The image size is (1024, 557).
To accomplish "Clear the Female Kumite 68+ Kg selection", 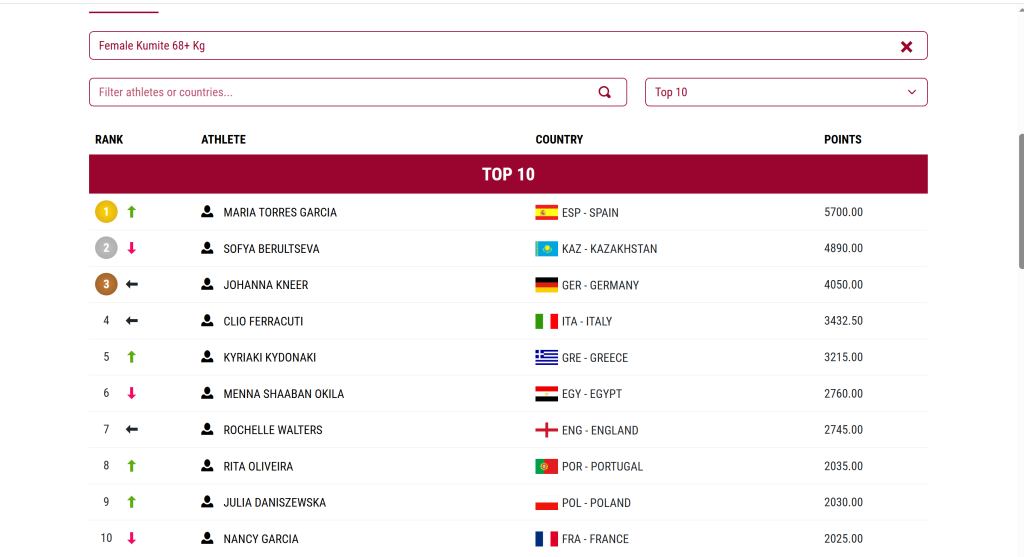I will click(906, 46).
